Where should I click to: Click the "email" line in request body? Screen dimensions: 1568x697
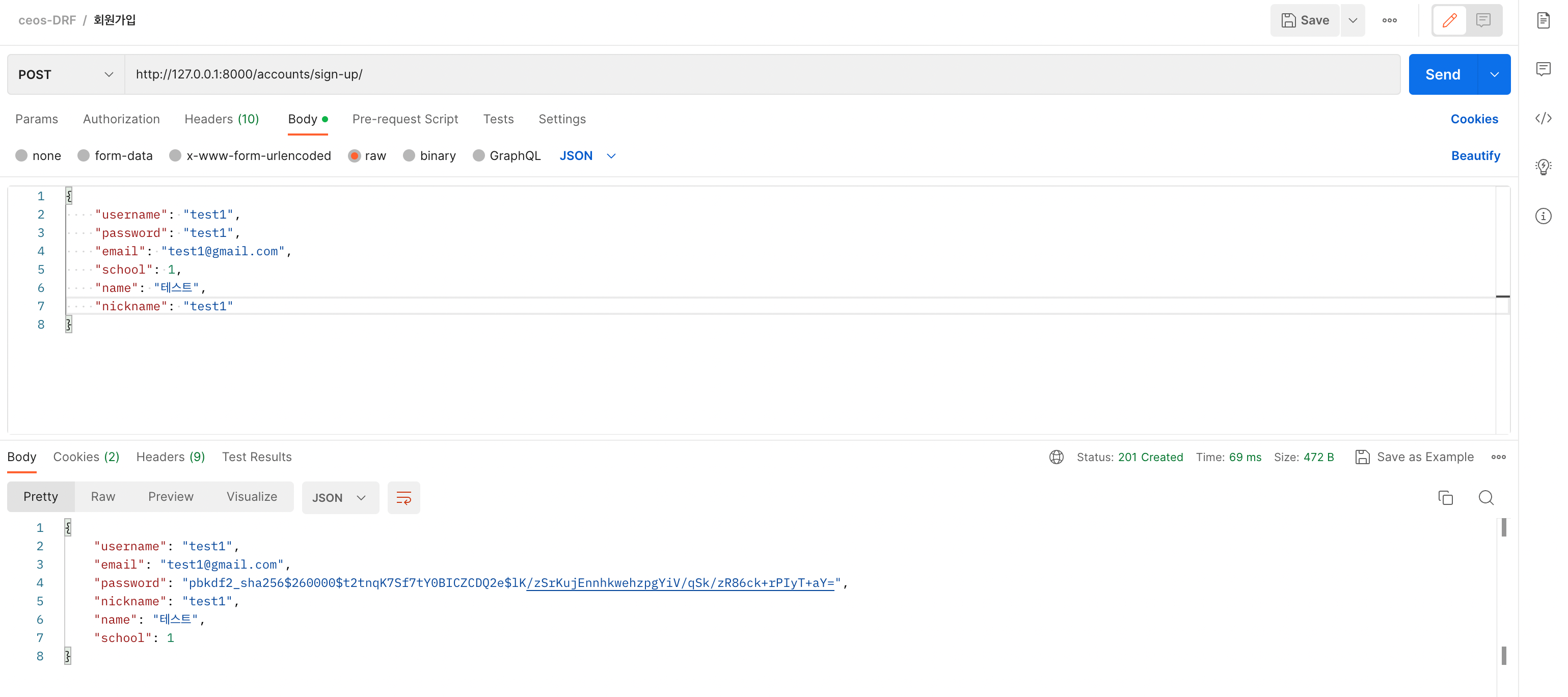(193, 251)
